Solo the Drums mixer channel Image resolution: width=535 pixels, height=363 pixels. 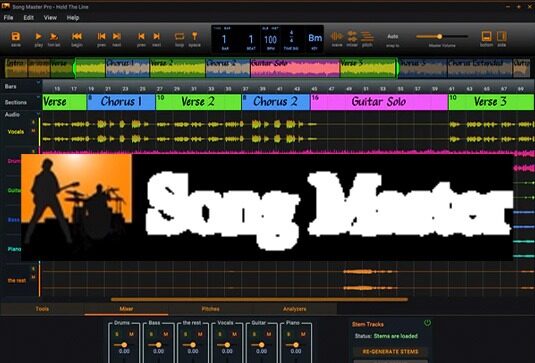coord(117,334)
